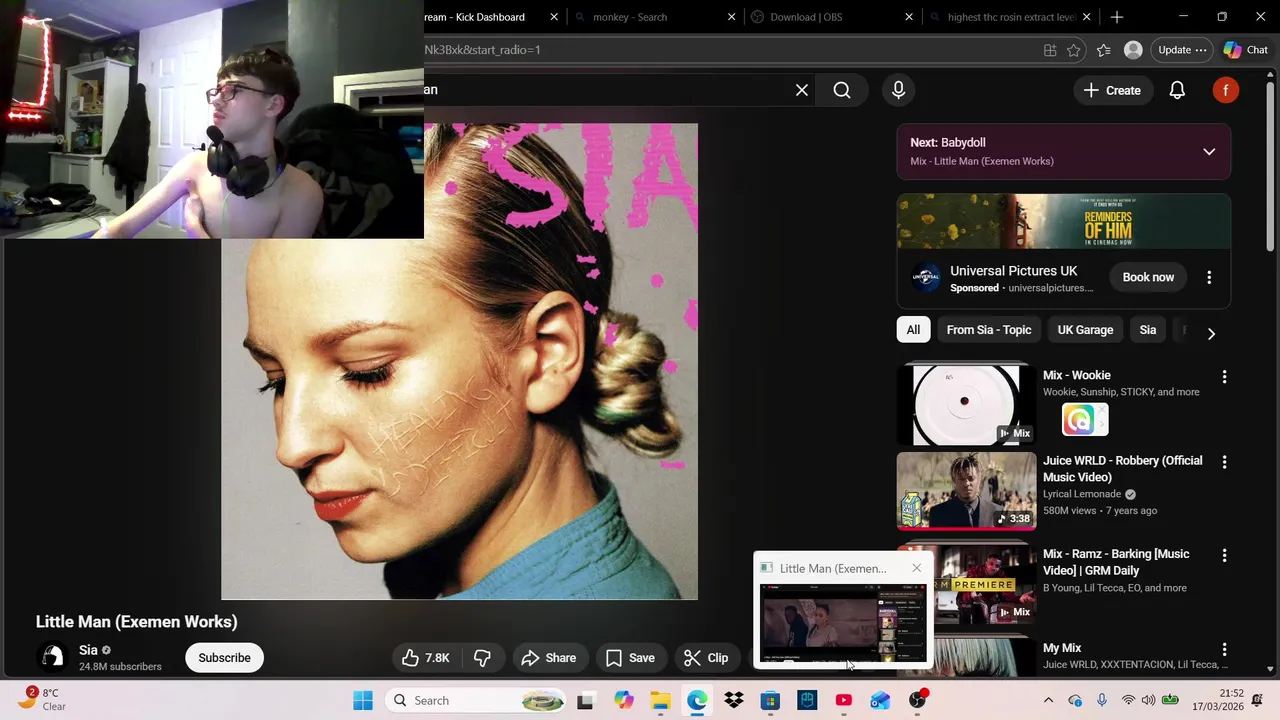Open the My Mix playlist title
Image resolution: width=1280 pixels, height=720 pixels.
click(x=1062, y=648)
